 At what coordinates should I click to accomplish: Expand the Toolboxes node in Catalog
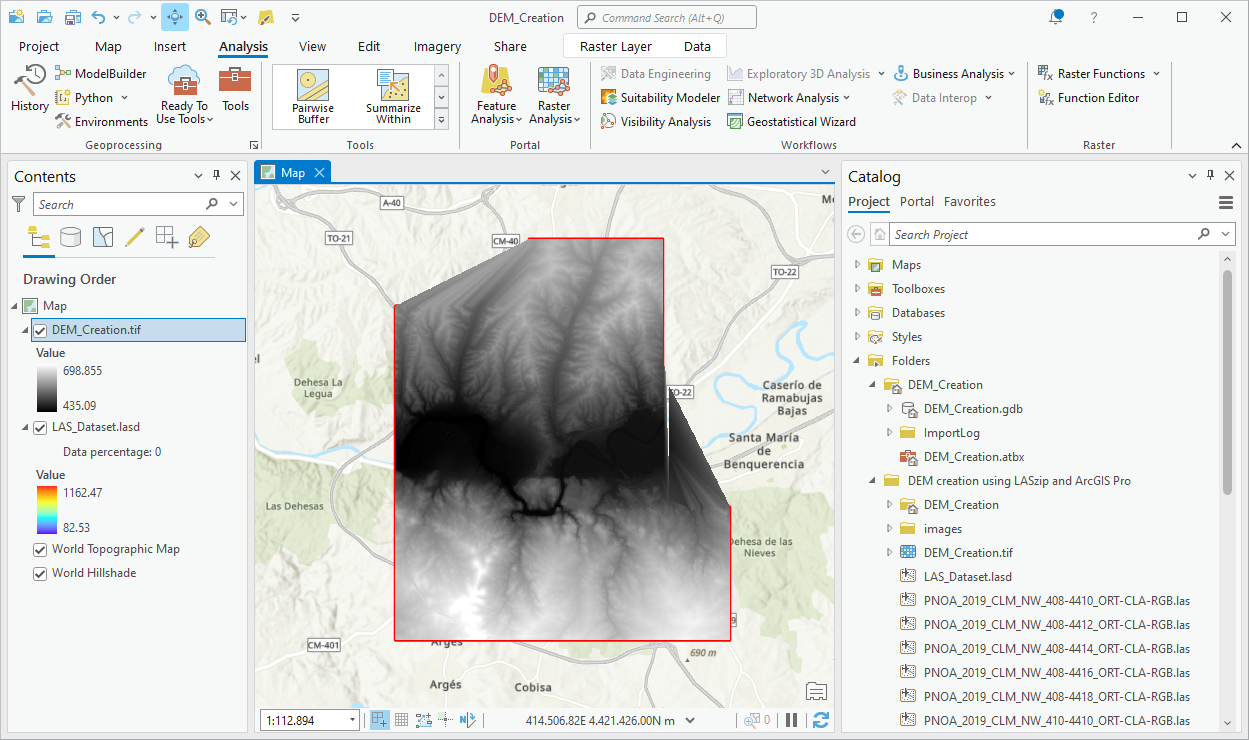(857, 289)
